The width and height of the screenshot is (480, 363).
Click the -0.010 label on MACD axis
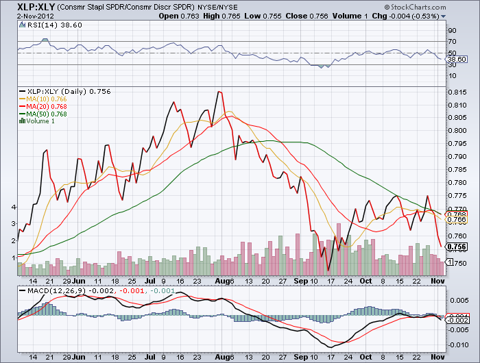(x=458, y=345)
